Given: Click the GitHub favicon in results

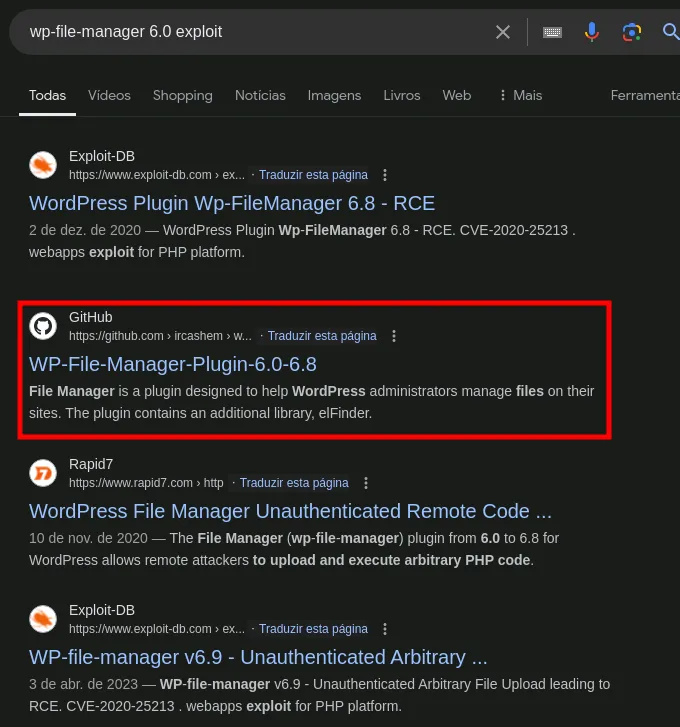Looking at the screenshot, I should click(x=43, y=326).
